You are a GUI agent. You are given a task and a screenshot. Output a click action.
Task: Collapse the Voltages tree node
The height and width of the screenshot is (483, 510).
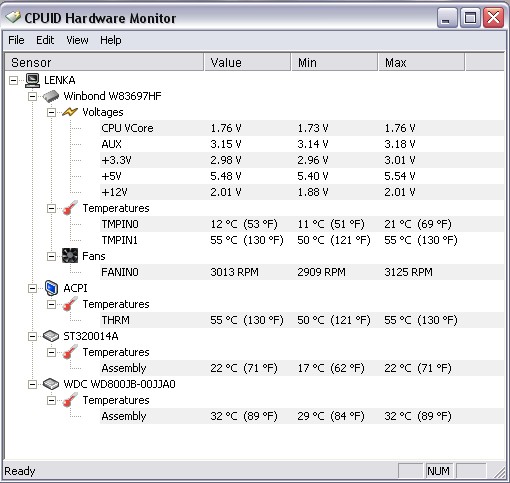pyautogui.click(x=51, y=112)
